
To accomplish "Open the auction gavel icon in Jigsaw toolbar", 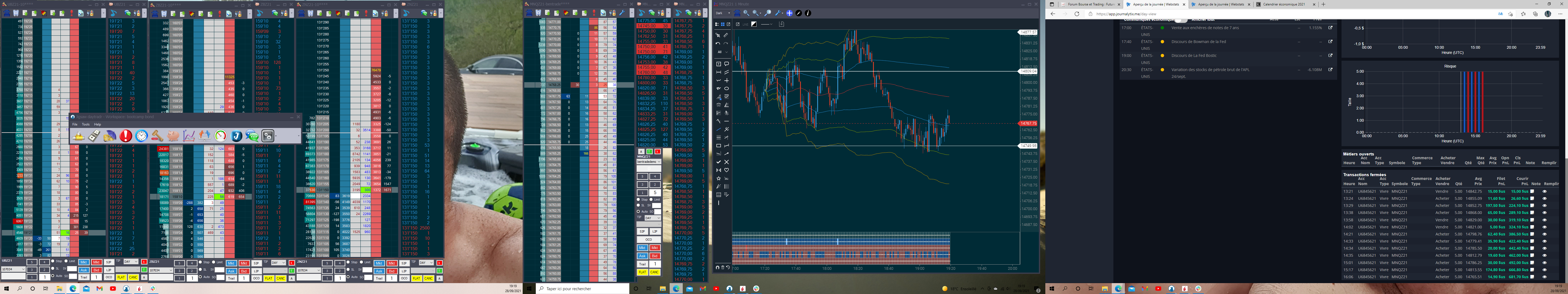I will coord(157,136).
